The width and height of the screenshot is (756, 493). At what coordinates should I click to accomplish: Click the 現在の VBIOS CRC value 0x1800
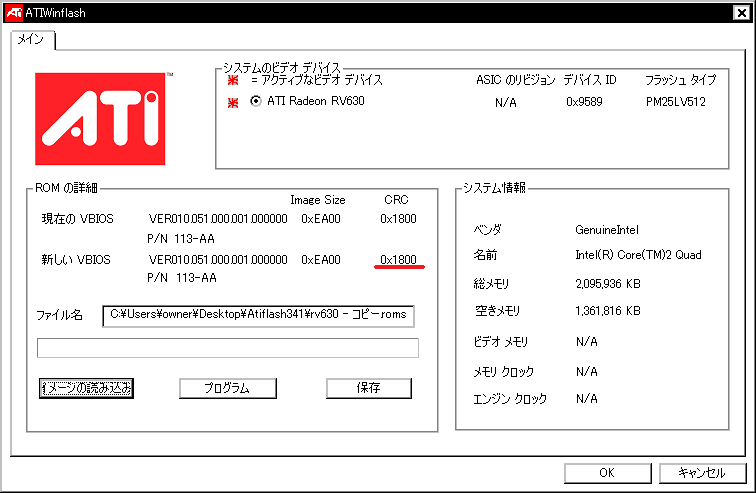click(x=398, y=219)
